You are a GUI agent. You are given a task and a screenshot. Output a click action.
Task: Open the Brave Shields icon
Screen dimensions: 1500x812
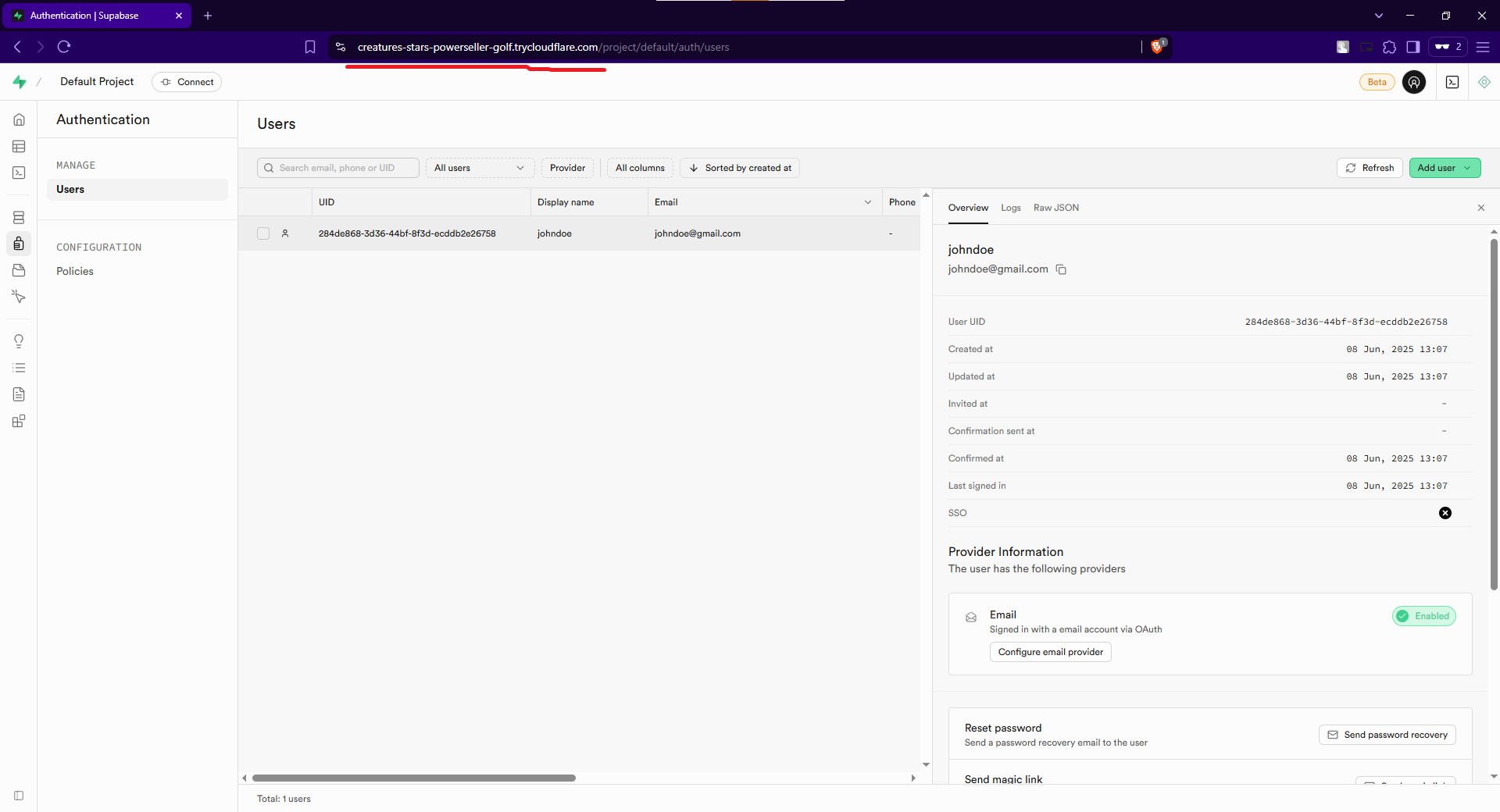pos(1158,46)
